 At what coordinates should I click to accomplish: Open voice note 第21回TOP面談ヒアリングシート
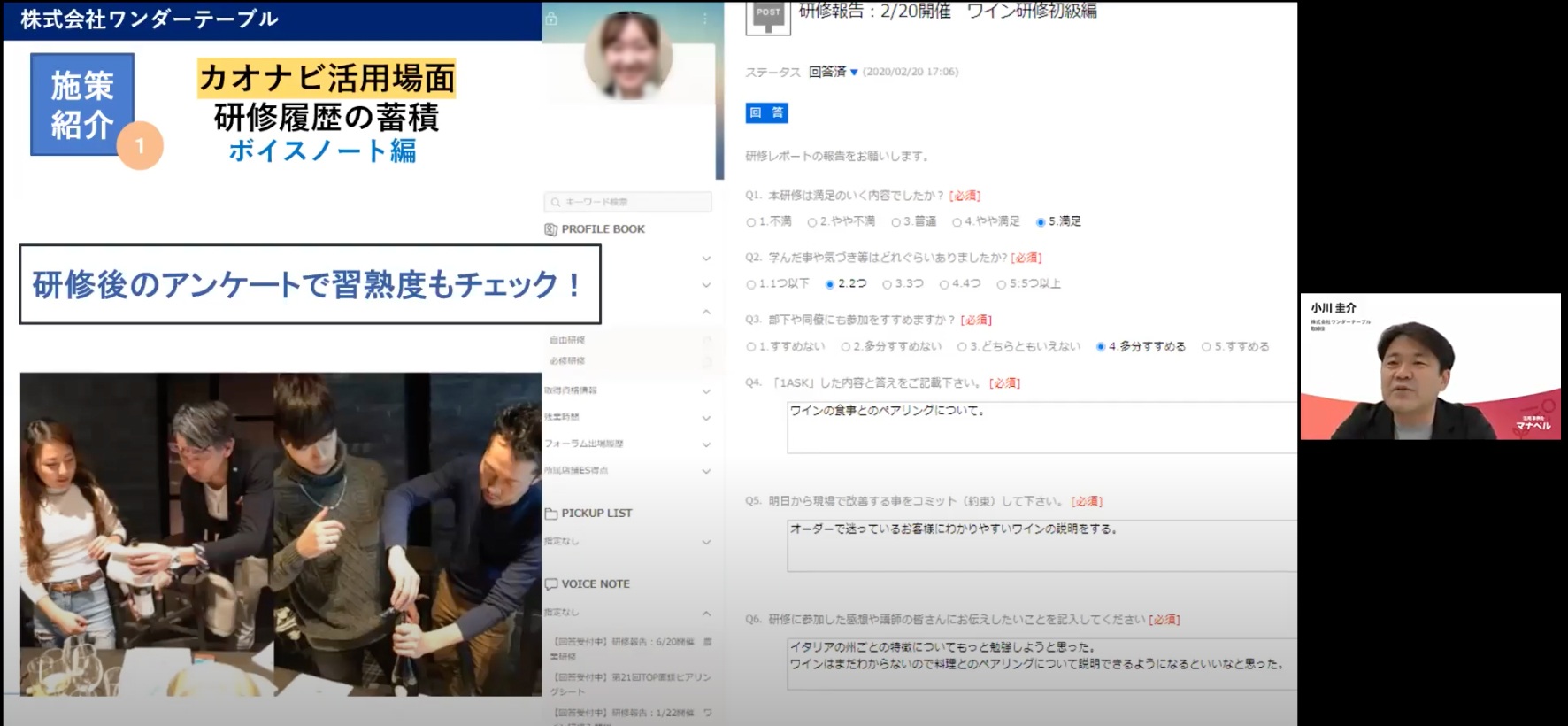coord(632,684)
